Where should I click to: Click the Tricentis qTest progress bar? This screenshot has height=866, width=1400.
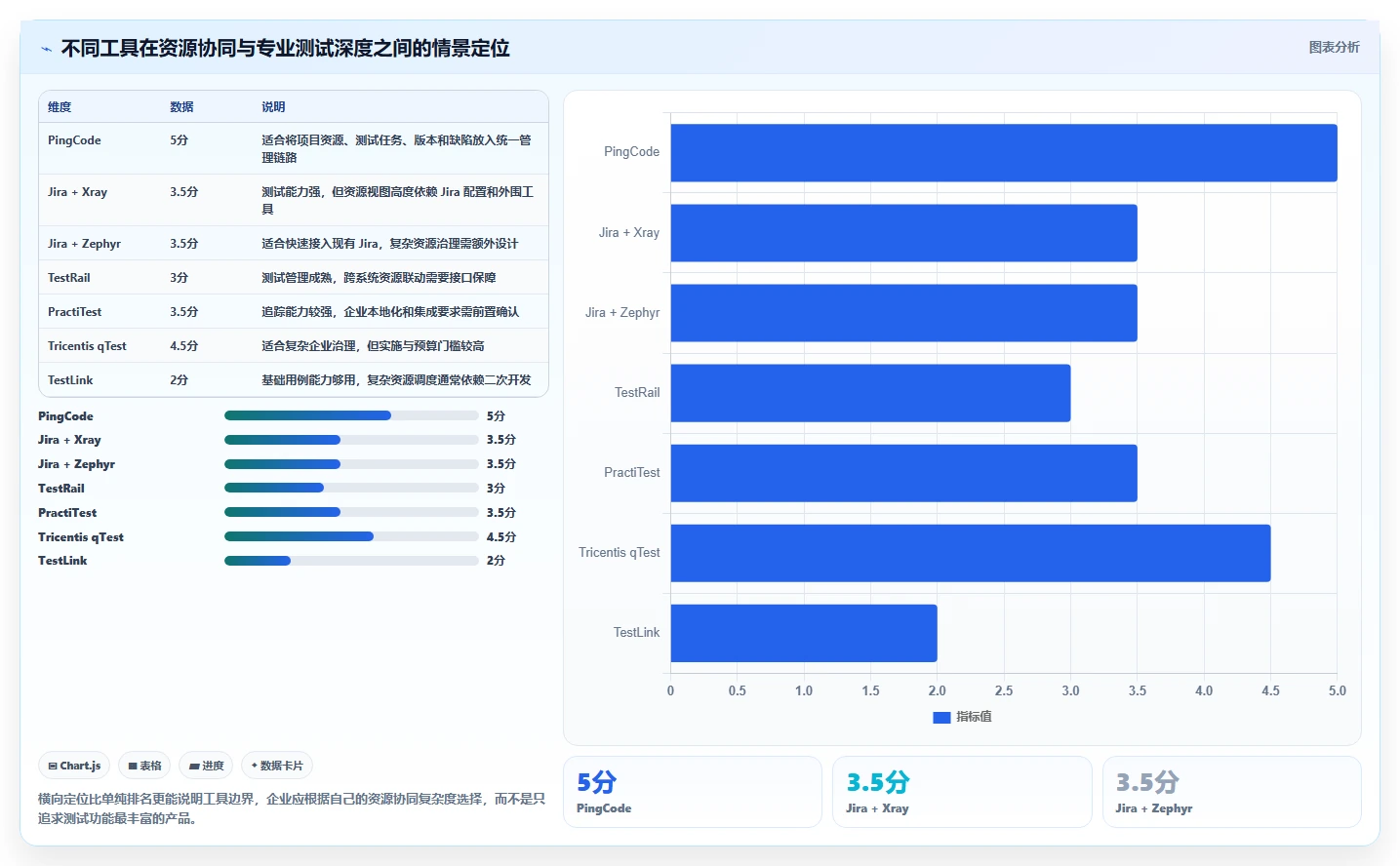click(x=351, y=536)
